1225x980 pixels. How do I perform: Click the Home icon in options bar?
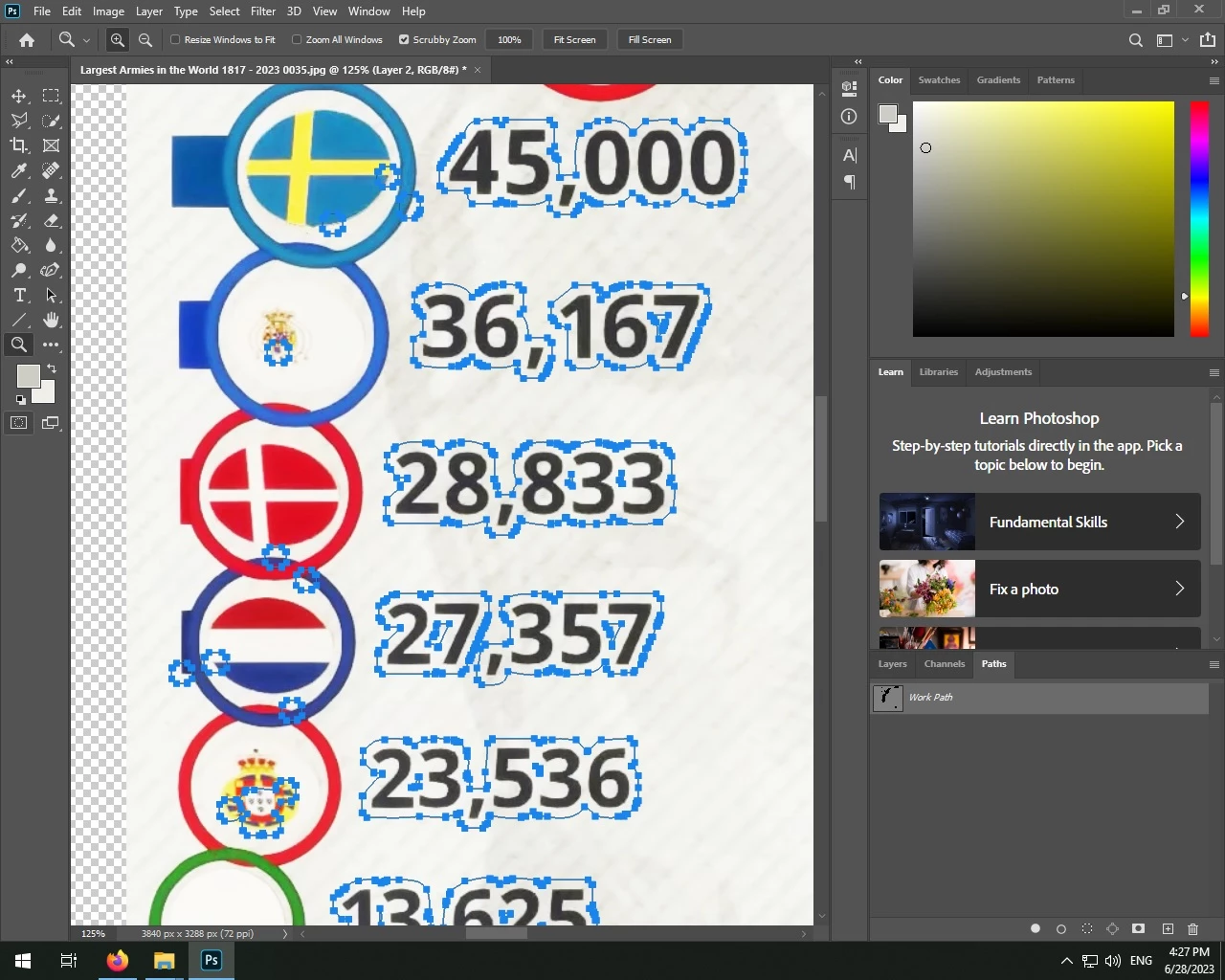27,40
